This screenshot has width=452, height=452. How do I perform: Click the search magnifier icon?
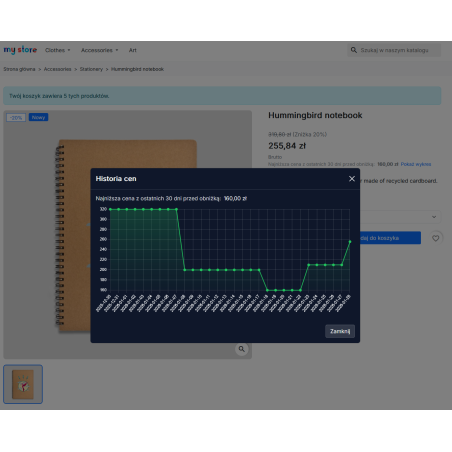pos(354,50)
